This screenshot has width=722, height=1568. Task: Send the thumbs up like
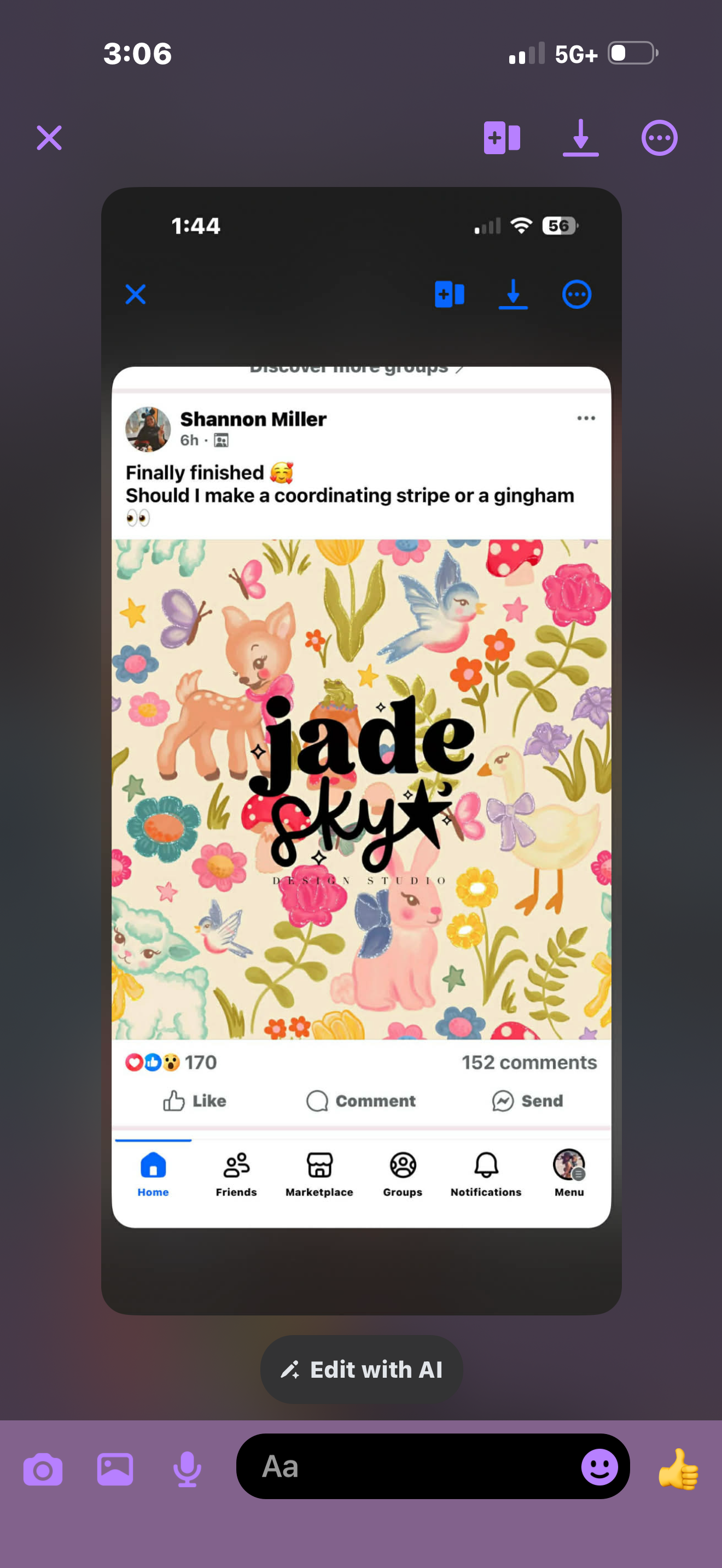679,1468
